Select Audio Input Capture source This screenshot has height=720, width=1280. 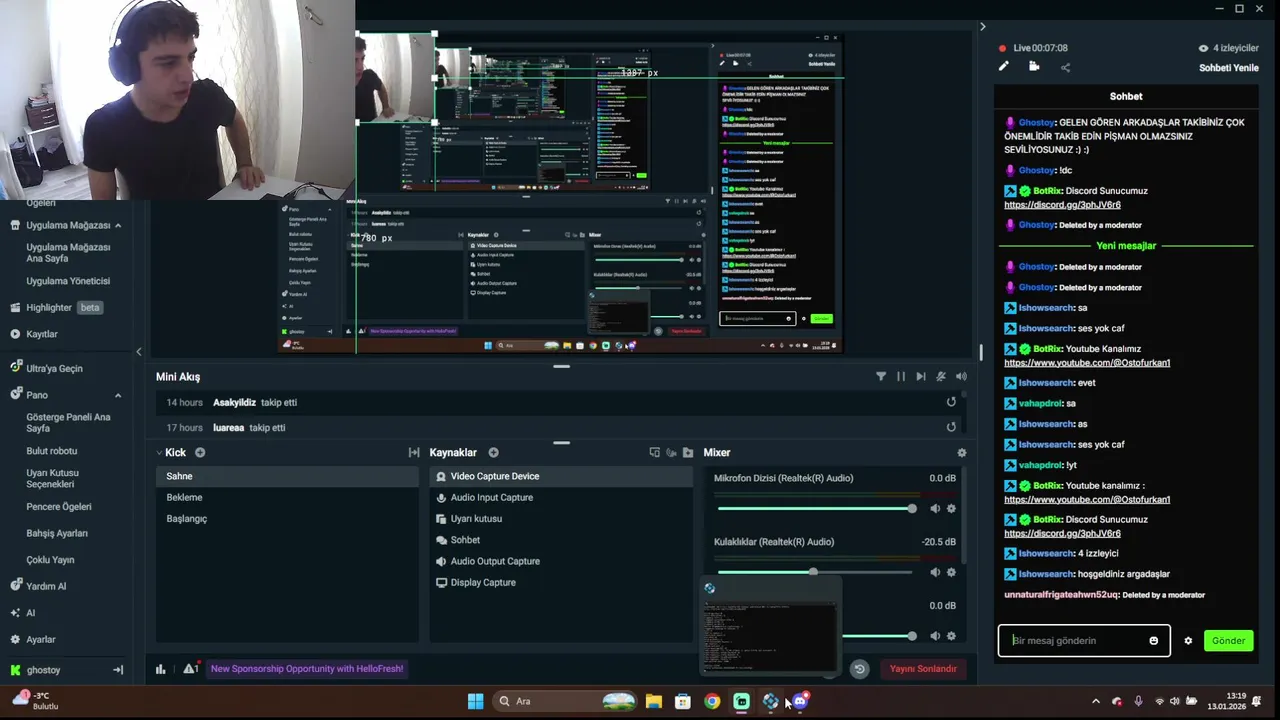point(561,497)
